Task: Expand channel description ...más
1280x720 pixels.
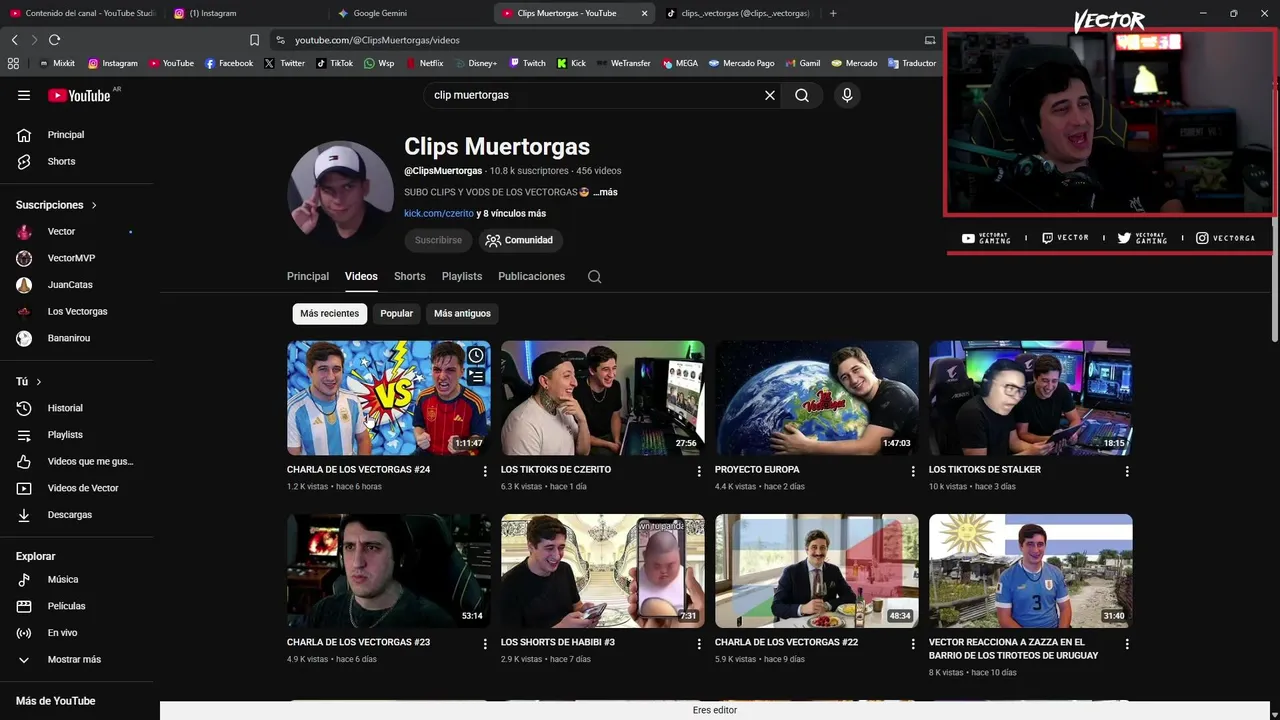Action: (x=605, y=192)
